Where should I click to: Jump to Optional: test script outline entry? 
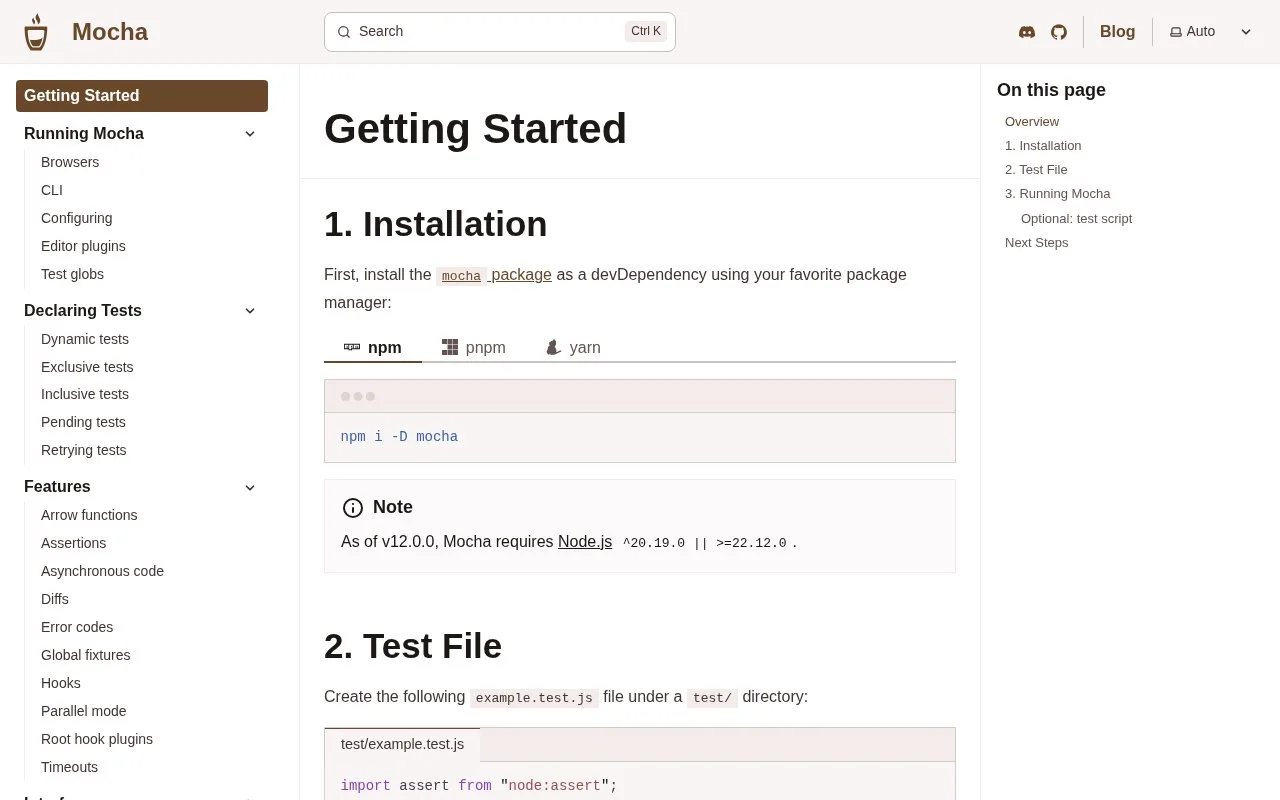1076,218
